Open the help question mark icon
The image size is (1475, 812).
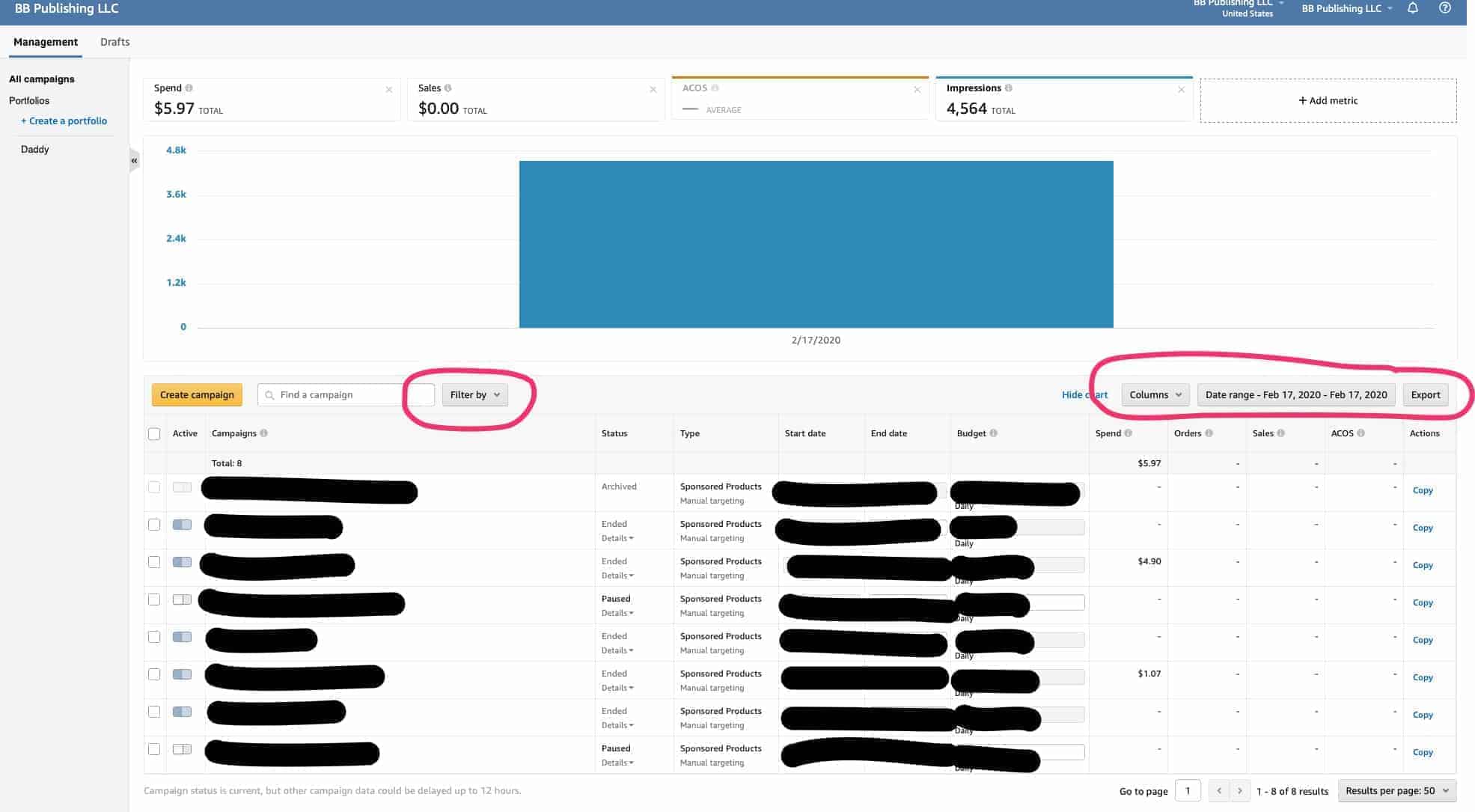(x=1445, y=8)
